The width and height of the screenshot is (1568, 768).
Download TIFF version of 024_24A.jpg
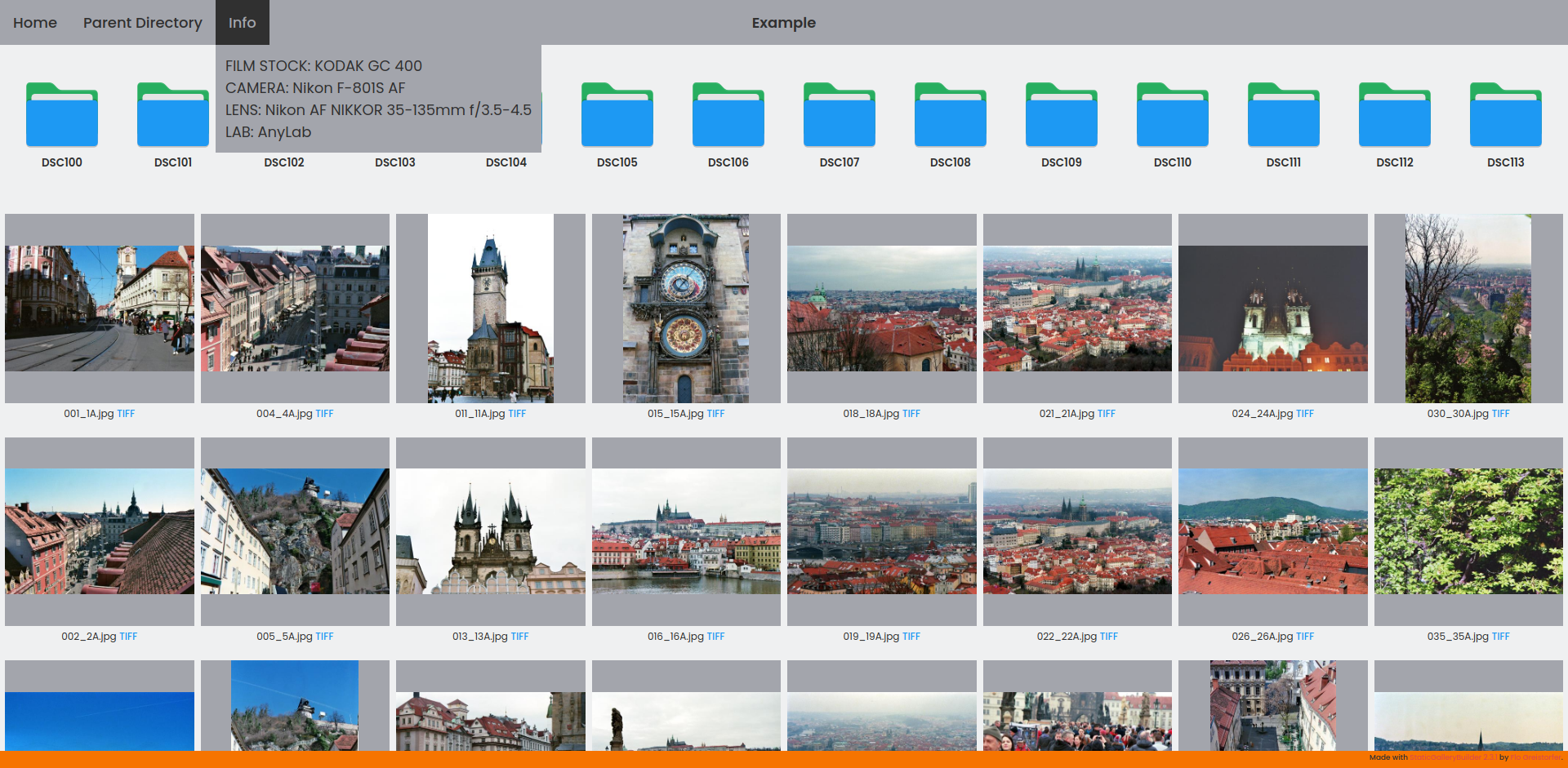(x=1305, y=414)
